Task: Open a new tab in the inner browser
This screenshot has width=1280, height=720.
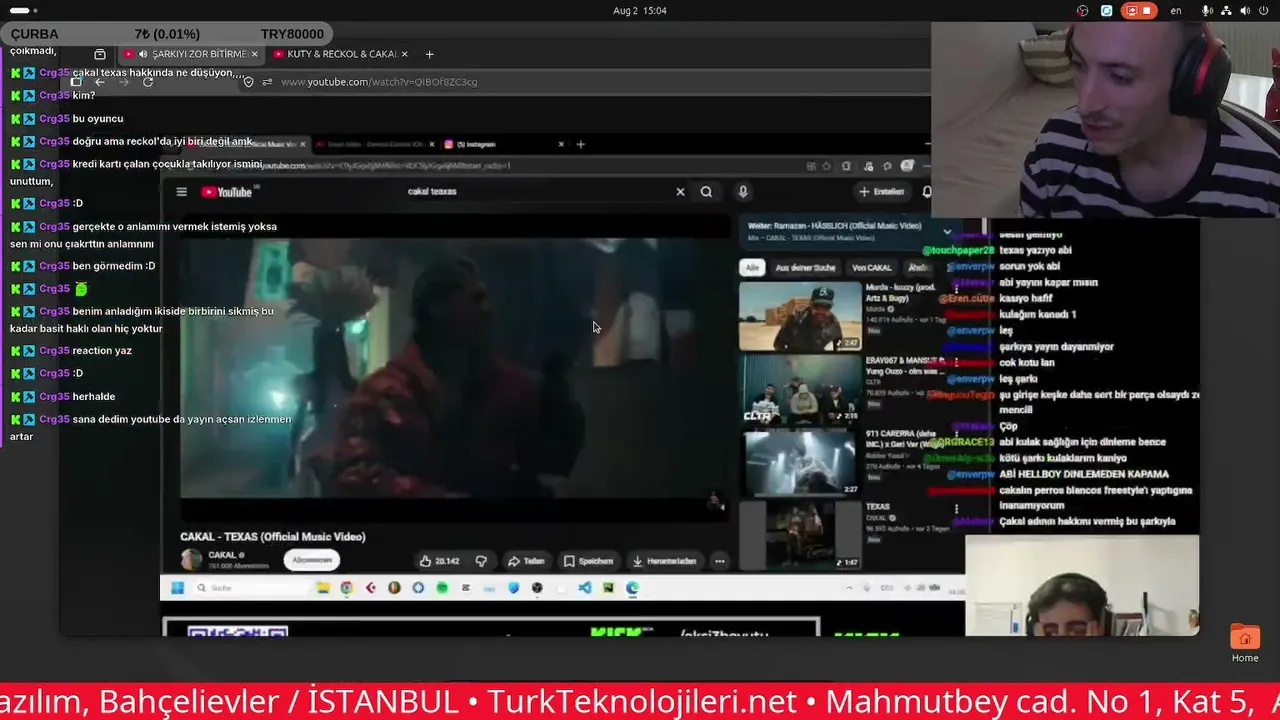Action: 580,144
